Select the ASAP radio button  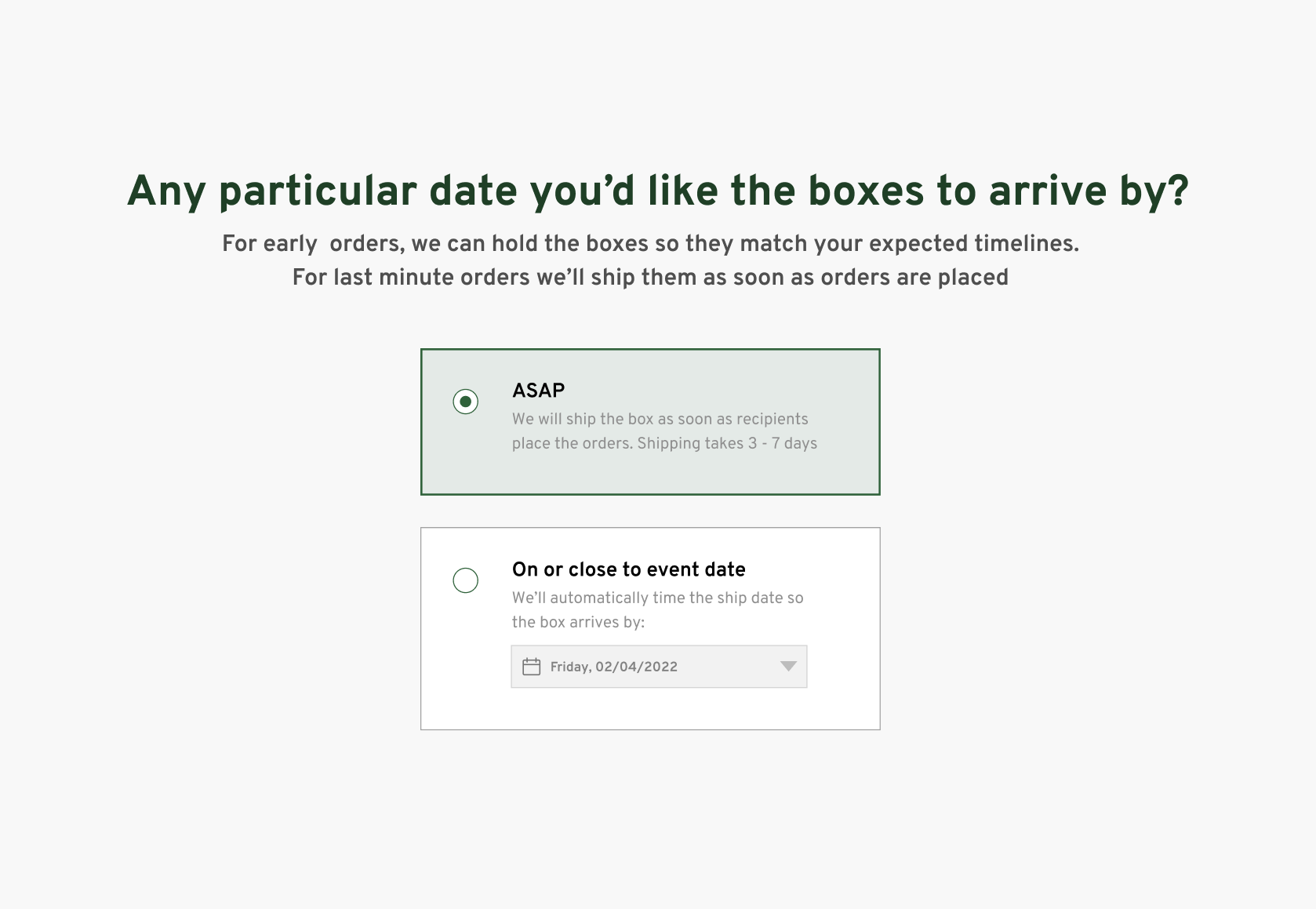pos(466,402)
